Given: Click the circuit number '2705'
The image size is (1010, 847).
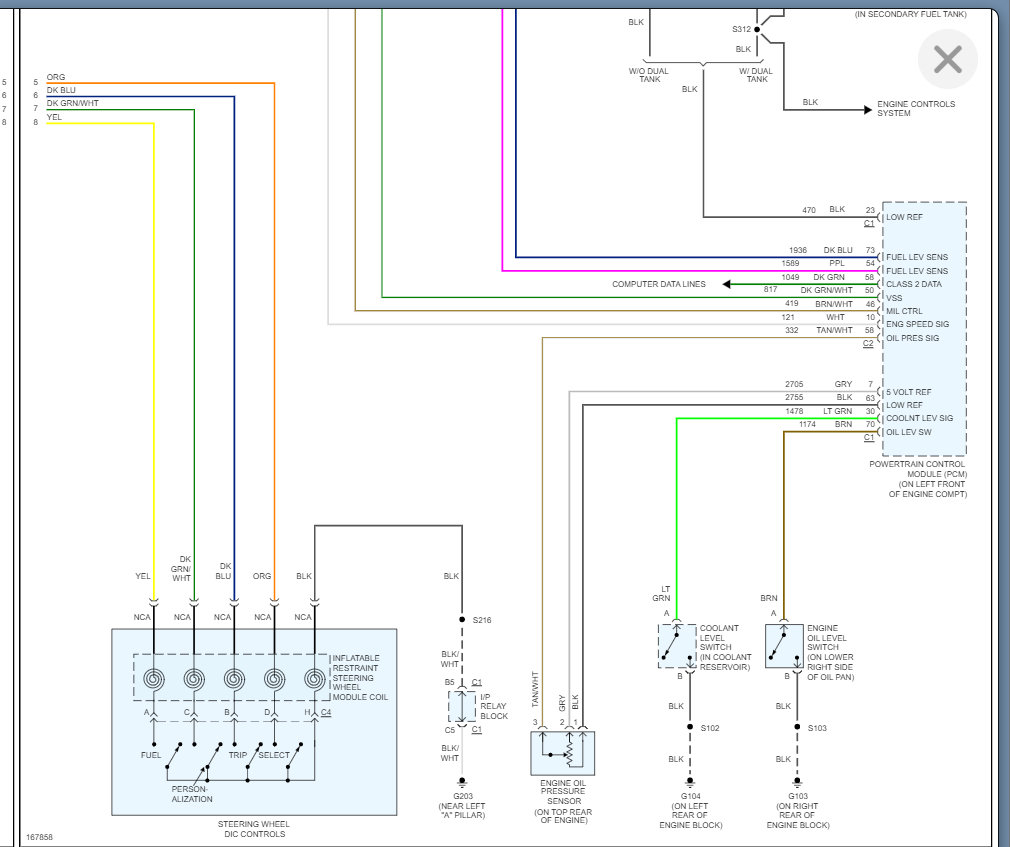Looking at the screenshot, I should [x=794, y=385].
